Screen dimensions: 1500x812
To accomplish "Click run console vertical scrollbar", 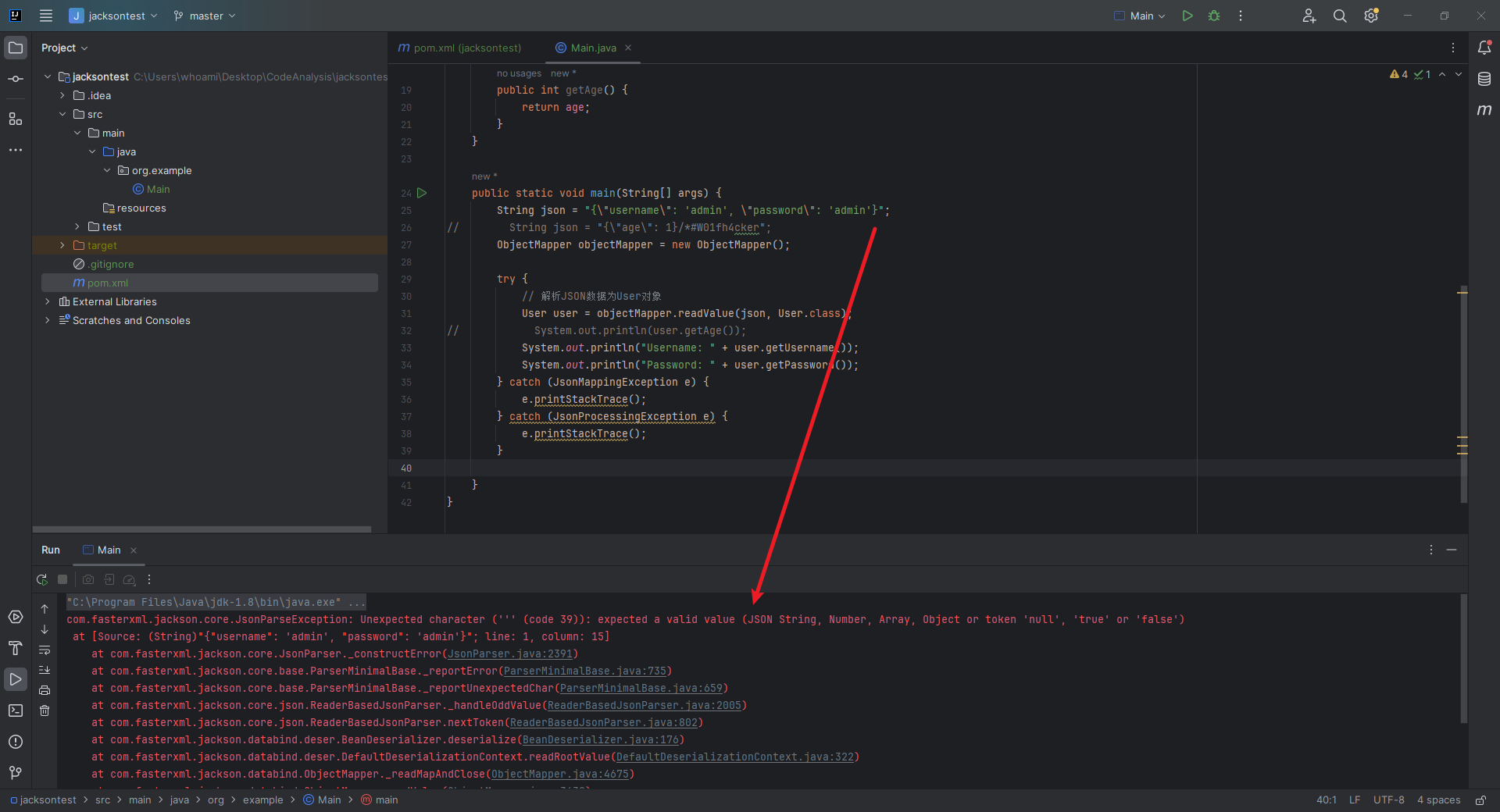I will click(1464, 658).
